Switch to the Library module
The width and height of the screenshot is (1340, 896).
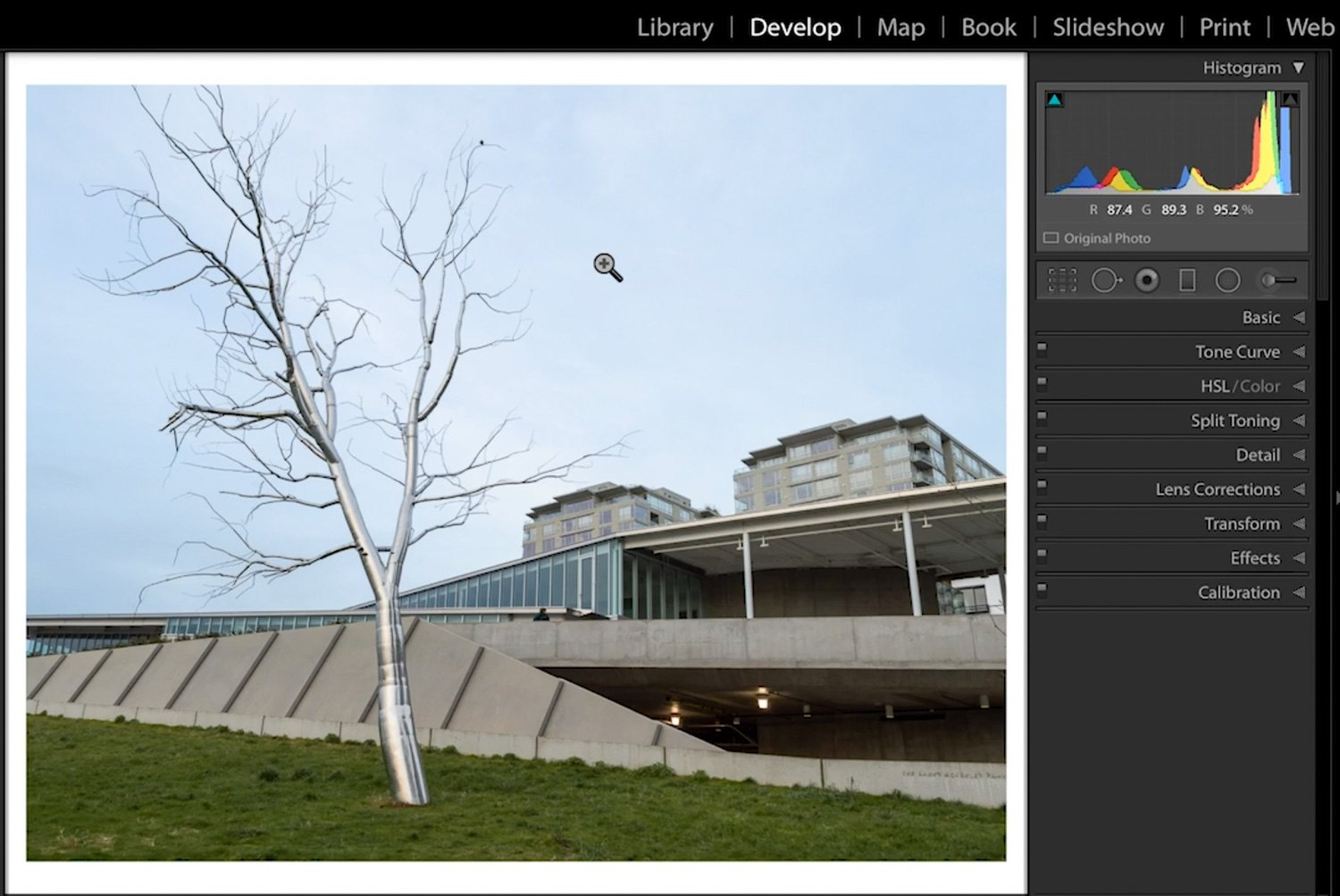(x=674, y=27)
